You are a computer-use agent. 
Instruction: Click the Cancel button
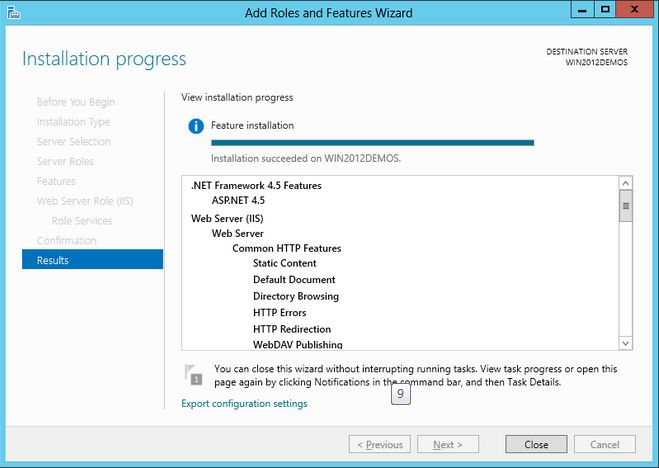605,444
